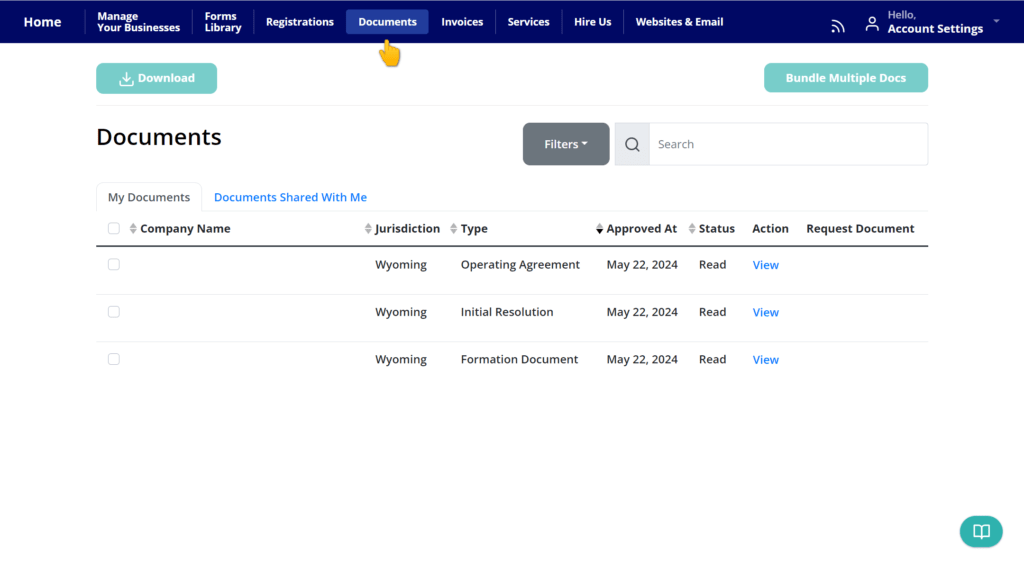Open Manage Your Businesses menu

138,22
